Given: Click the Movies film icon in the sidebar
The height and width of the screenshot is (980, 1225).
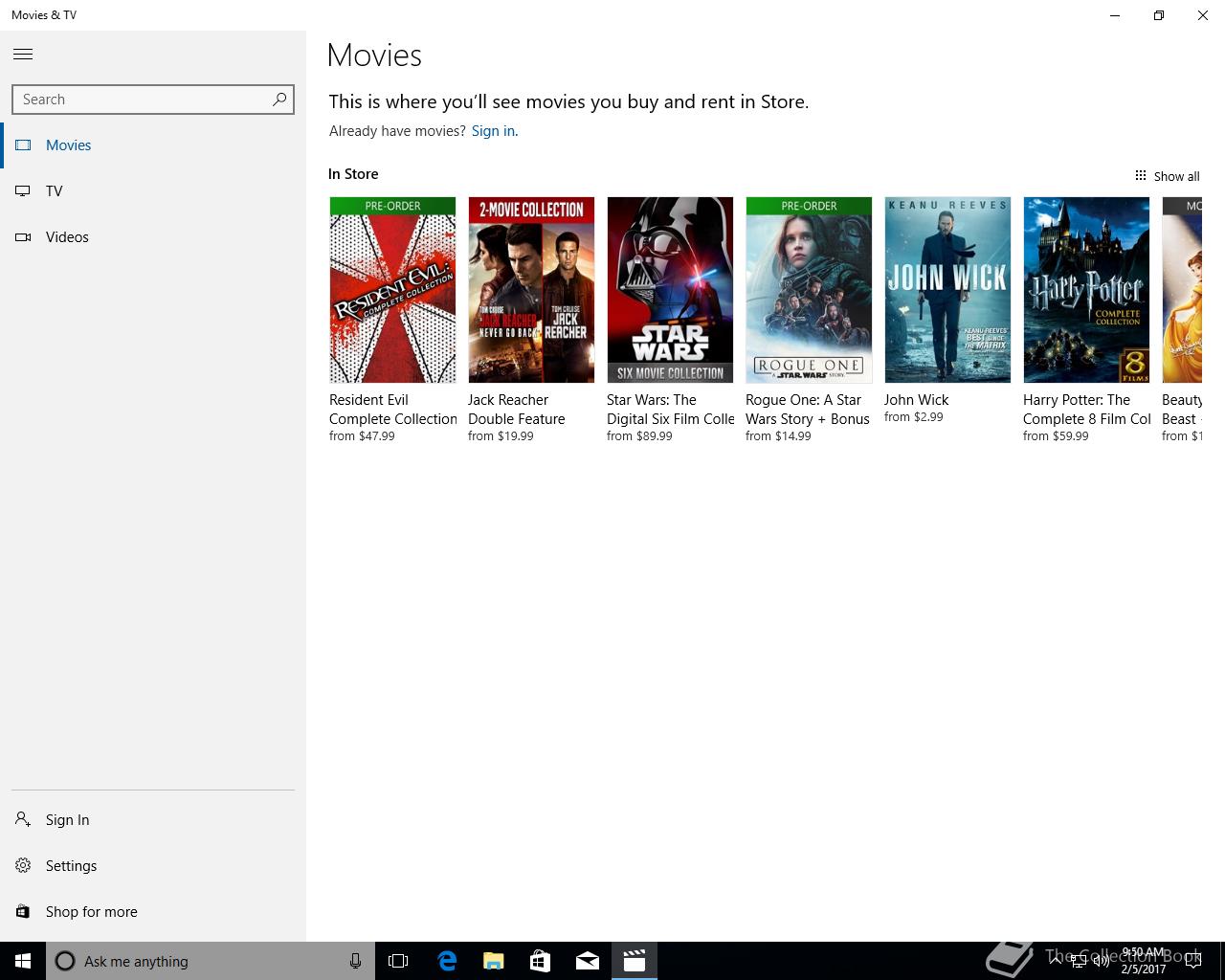Looking at the screenshot, I should pyautogui.click(x=23, y=145).
